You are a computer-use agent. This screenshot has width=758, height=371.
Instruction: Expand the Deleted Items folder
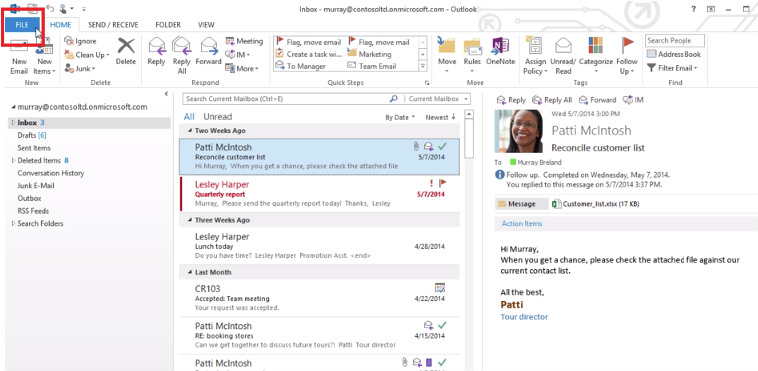13,161
